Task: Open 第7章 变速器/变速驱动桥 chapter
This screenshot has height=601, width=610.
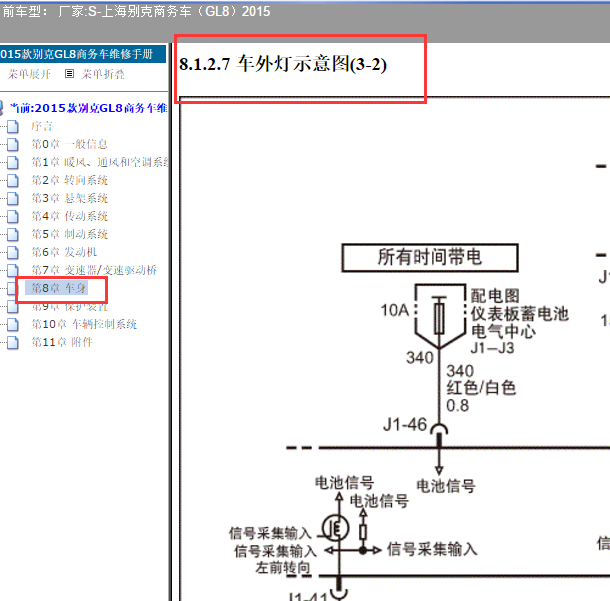Action: pyautogui.click(x=94, y=270)
